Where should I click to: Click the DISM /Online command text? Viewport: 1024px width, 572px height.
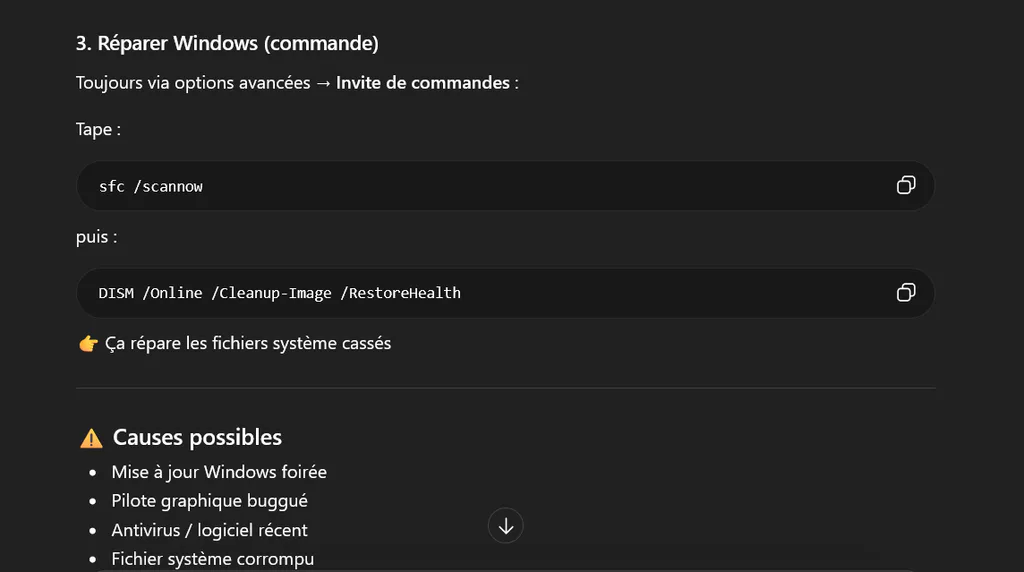(280, 293)
